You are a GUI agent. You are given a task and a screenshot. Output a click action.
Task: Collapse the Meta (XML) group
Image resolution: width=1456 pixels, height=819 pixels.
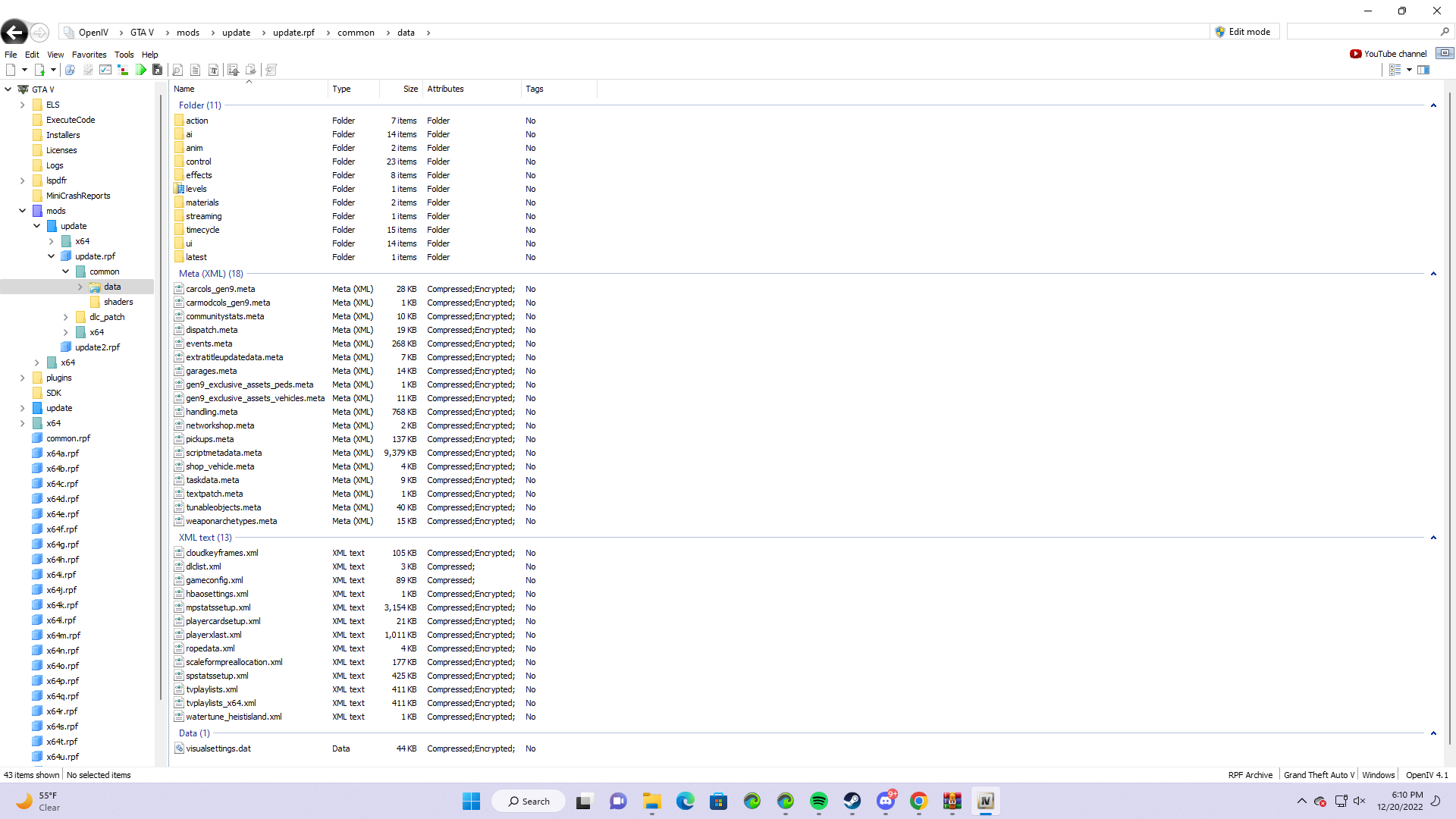pyautogui.click(x=1433, y=274)
